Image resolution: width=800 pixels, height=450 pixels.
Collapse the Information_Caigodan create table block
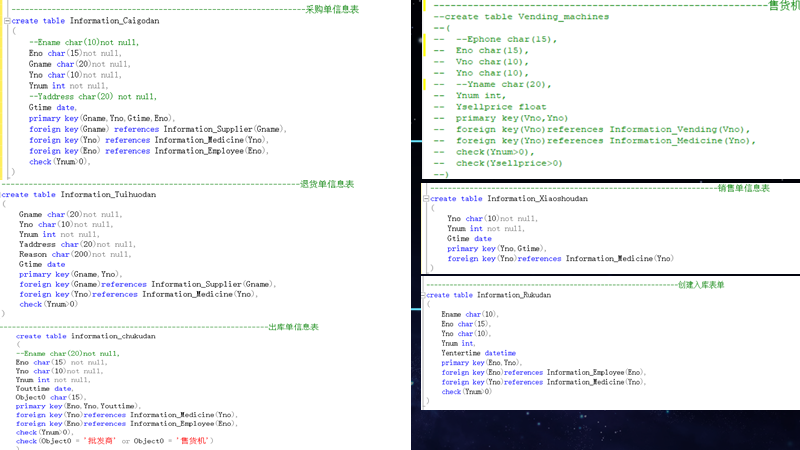tap(7, 21)
